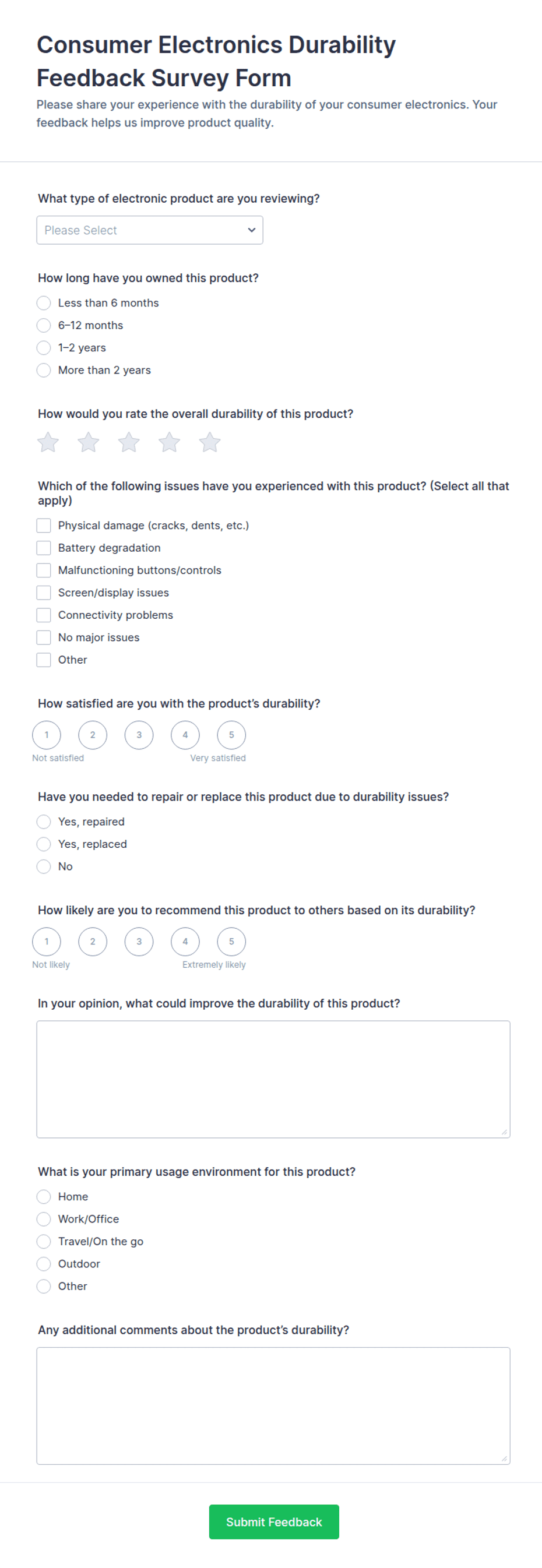
Task: Select Travel/On the go environment
Action: (44, 1241)
